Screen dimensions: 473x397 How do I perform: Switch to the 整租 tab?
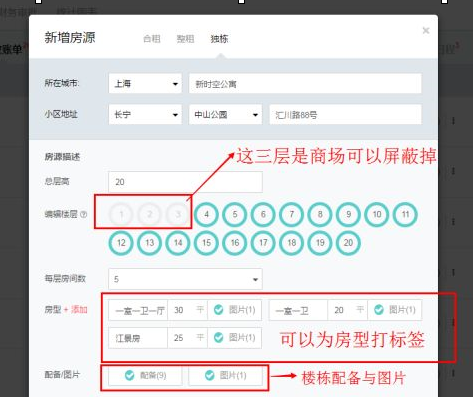click(x=185, y=39)
